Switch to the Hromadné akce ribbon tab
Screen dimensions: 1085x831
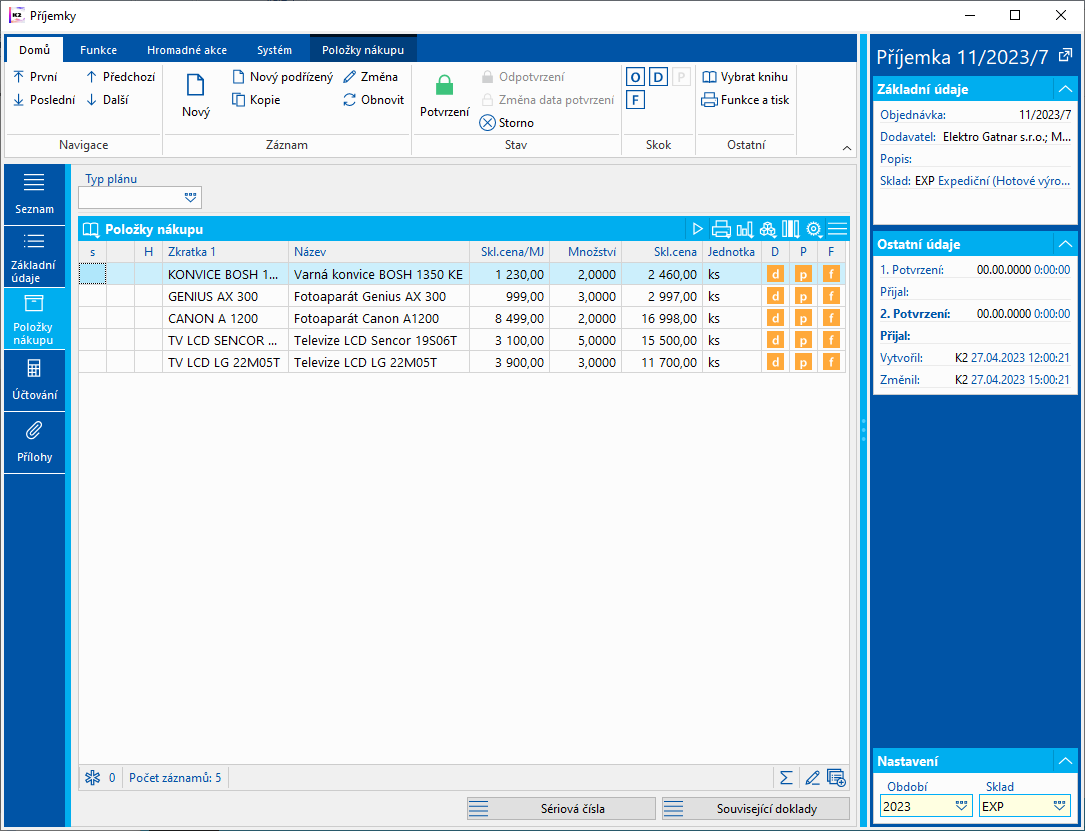(x=187, y=50)
